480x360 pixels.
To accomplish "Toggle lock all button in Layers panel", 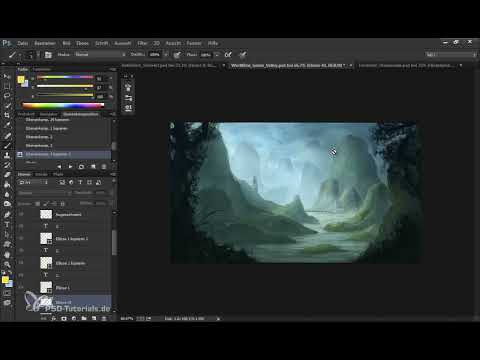I will point(63,203).
